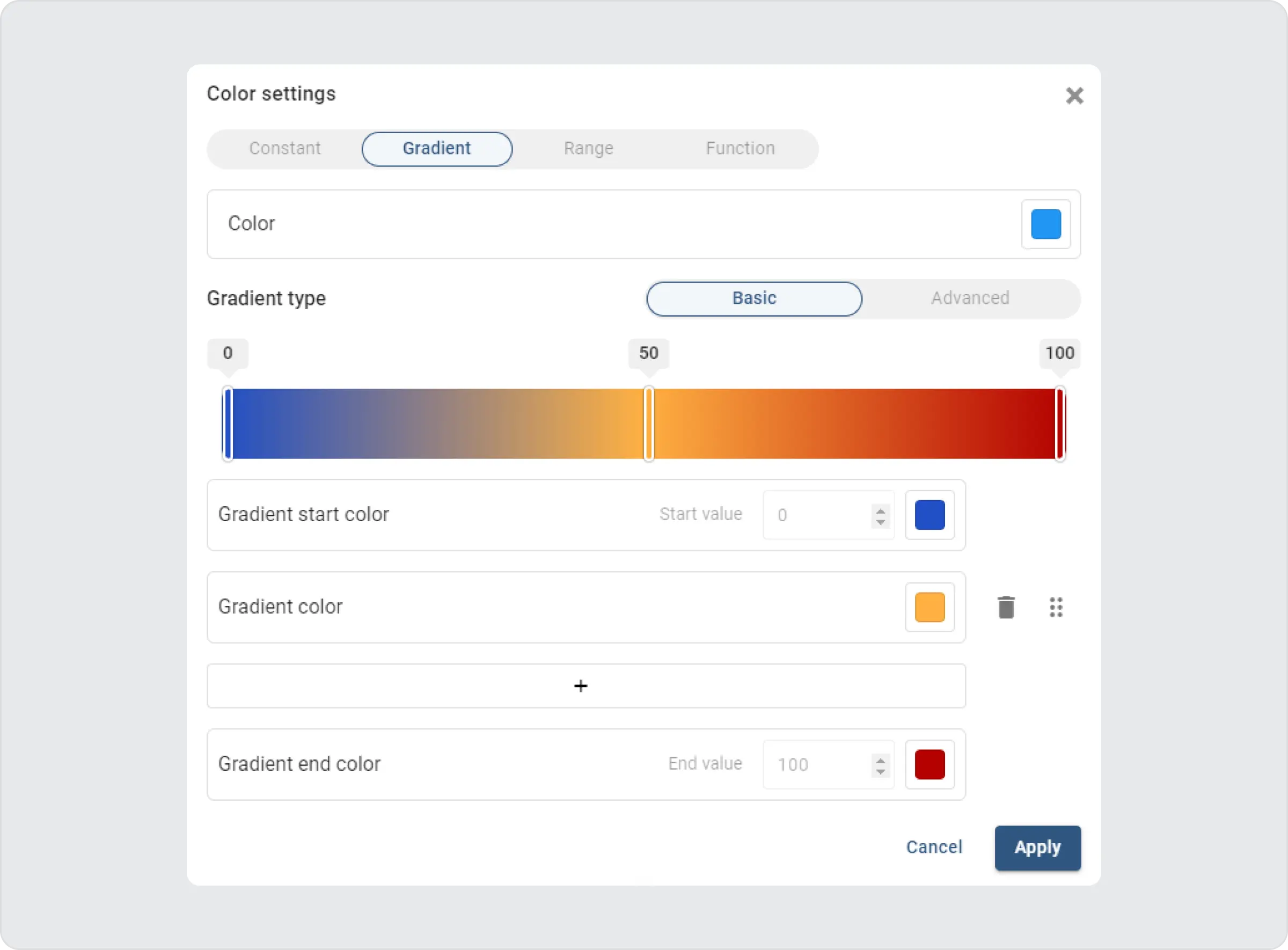The image size is (1288, 950).
Task: Open the red Gradient end color swatch
Action: (929, 764)
